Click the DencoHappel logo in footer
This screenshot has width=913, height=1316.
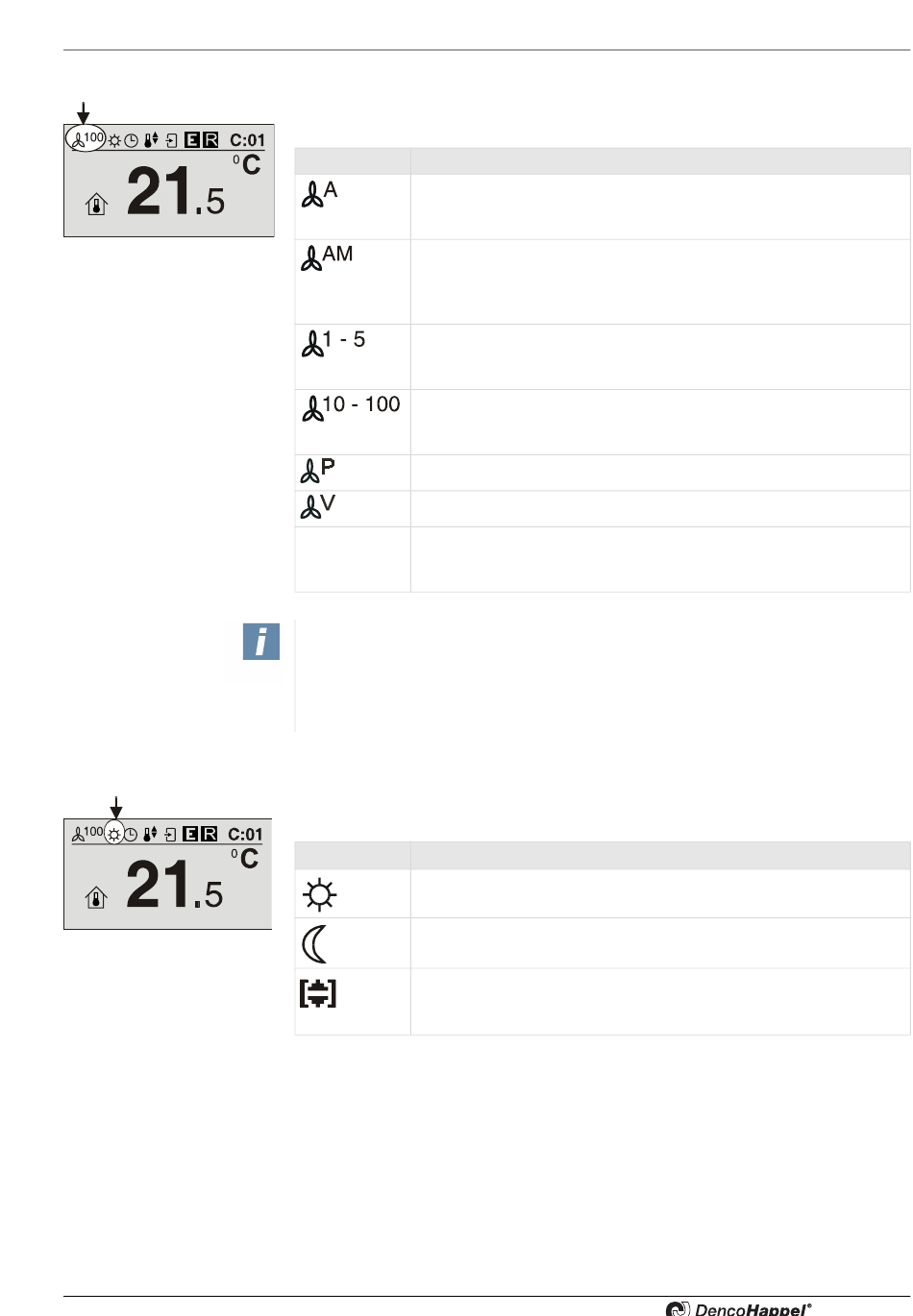pos(739,1308)
